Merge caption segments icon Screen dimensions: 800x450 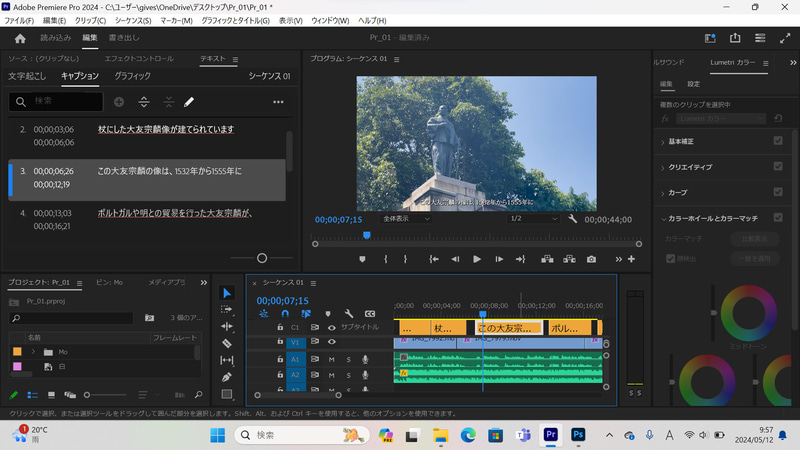pos(168,102)
